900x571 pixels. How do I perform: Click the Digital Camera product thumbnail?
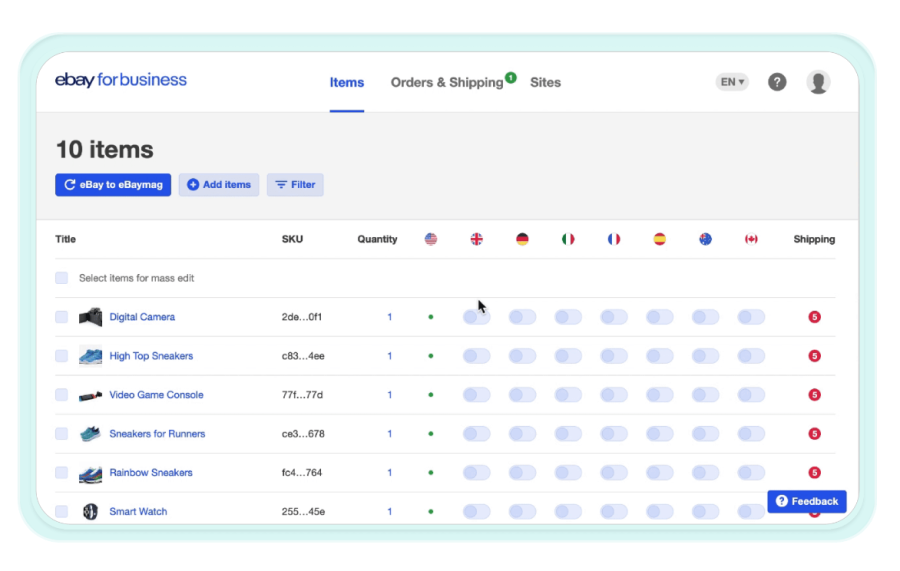click(90, 317)
